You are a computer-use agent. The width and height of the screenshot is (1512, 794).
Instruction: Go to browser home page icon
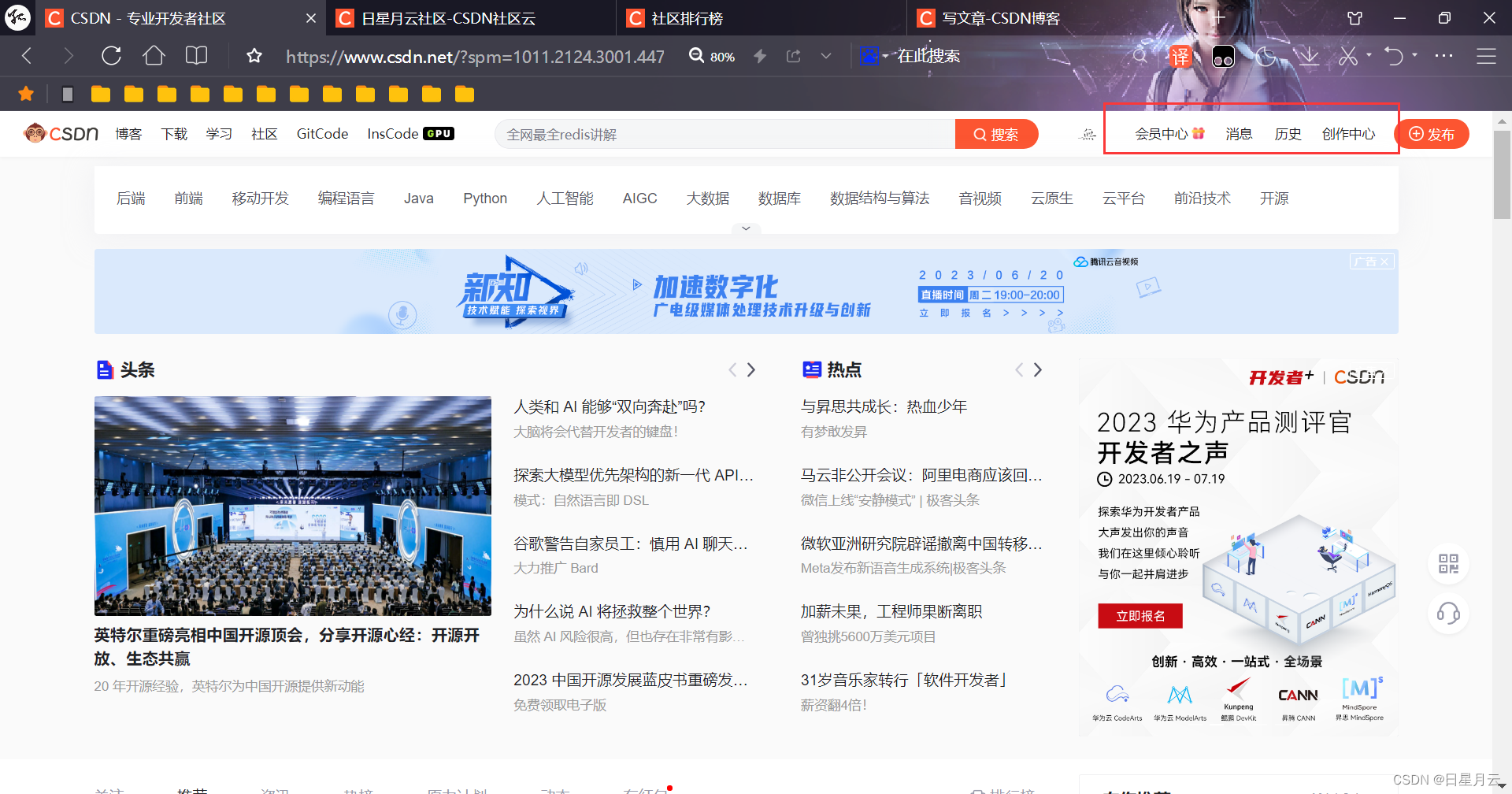pos(154,56)
